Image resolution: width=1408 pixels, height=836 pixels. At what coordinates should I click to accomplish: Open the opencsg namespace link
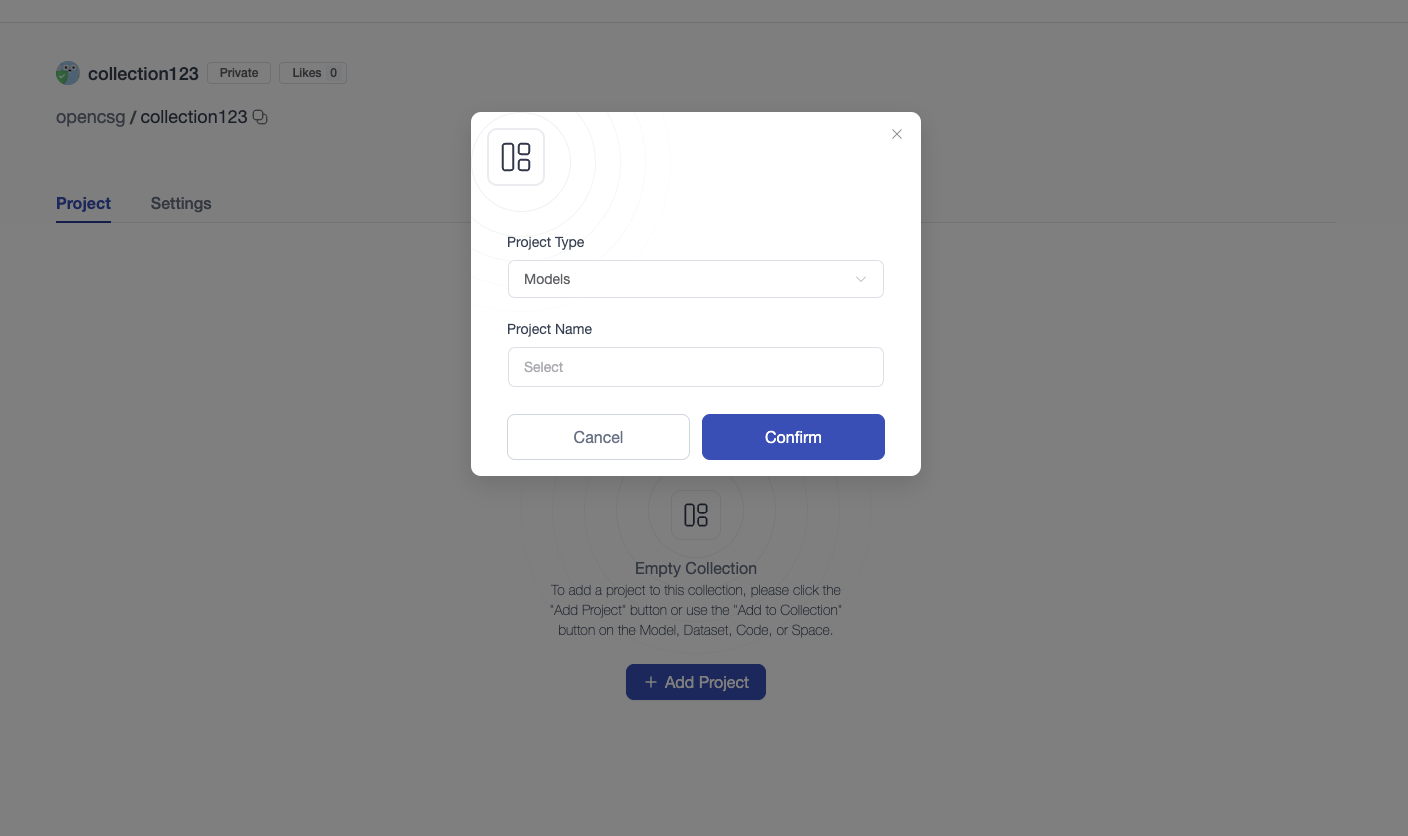90,117
